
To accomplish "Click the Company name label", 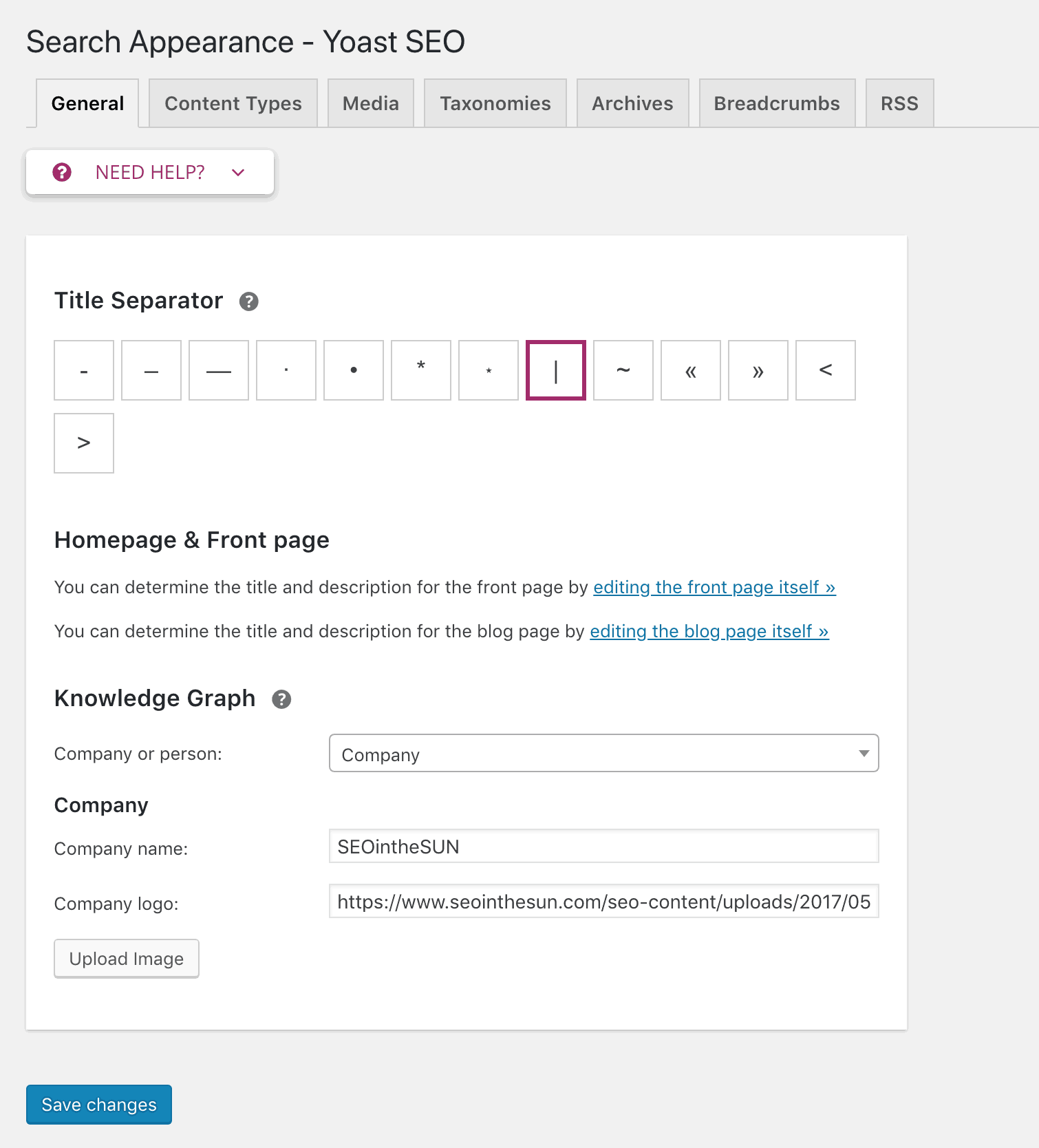I will [x=121, y=849].
